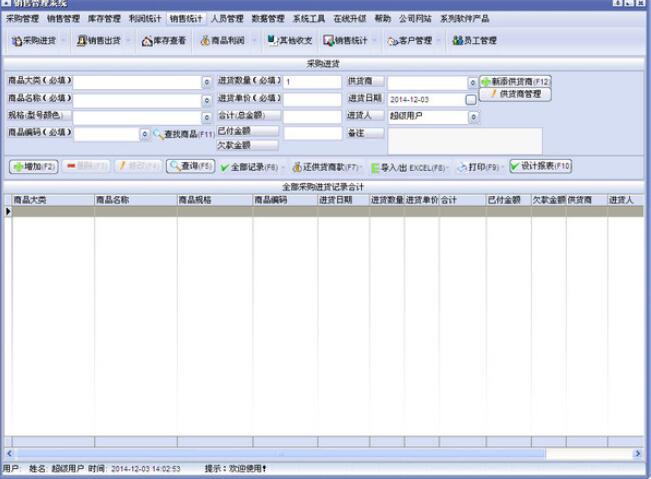Expand the 供货商 dropdown

[472, 82]
